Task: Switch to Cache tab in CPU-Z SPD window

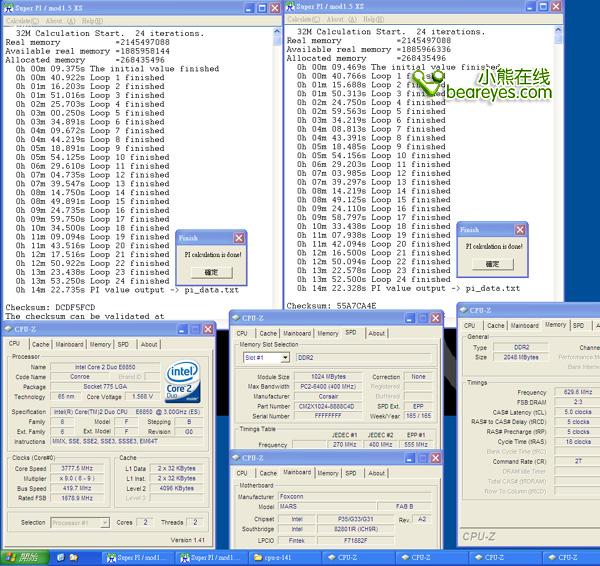Action: pyautogui.click(x=268, y=333)
